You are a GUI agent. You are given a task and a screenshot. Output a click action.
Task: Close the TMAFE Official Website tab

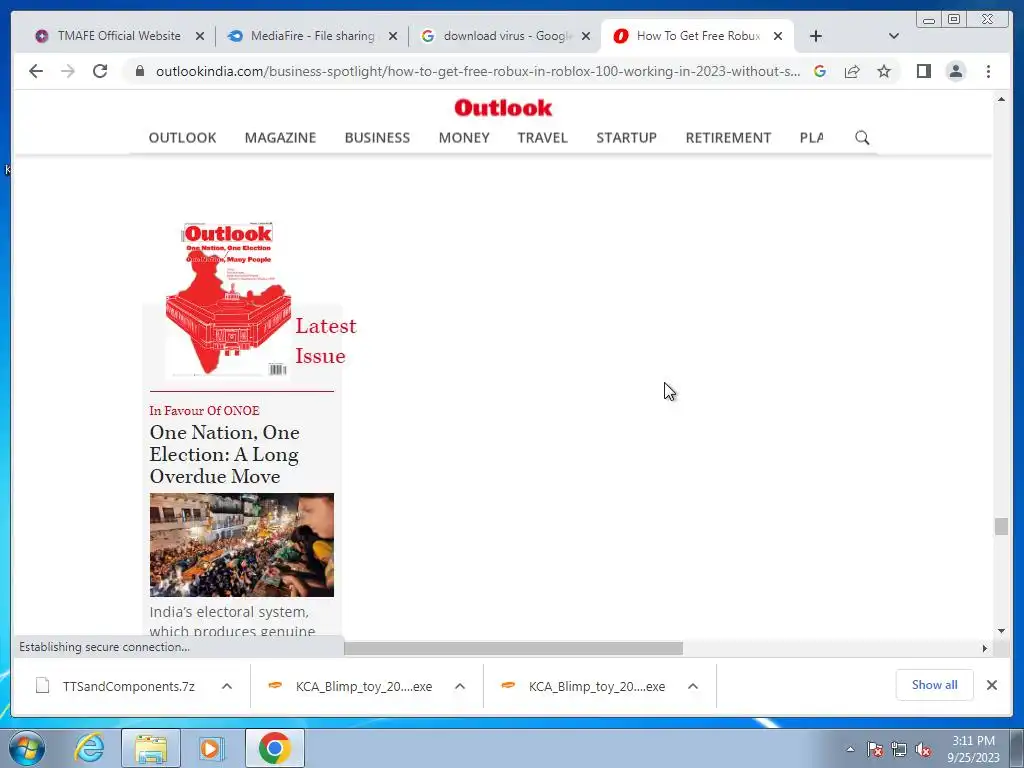200,36
